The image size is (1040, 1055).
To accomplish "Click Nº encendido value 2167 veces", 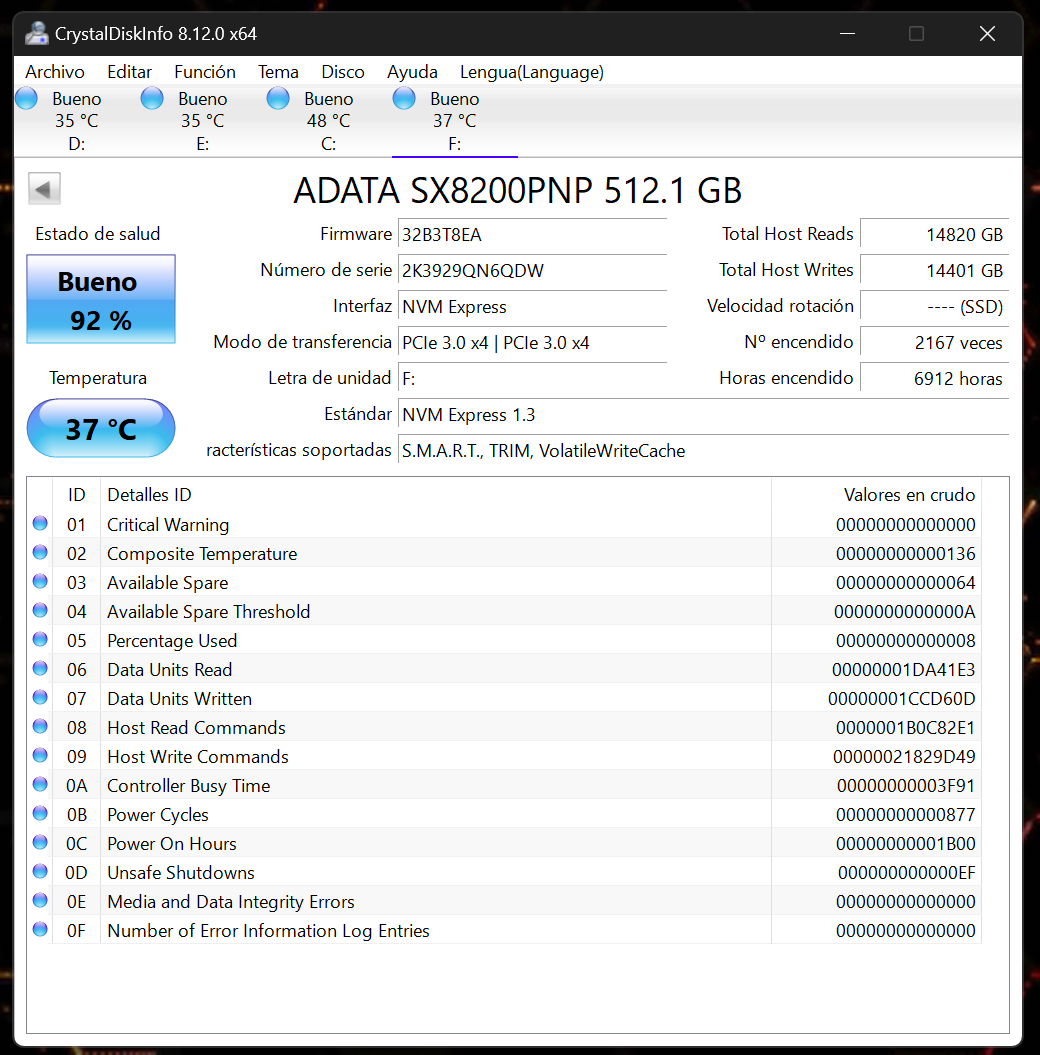I will click(x=934, y=343).
